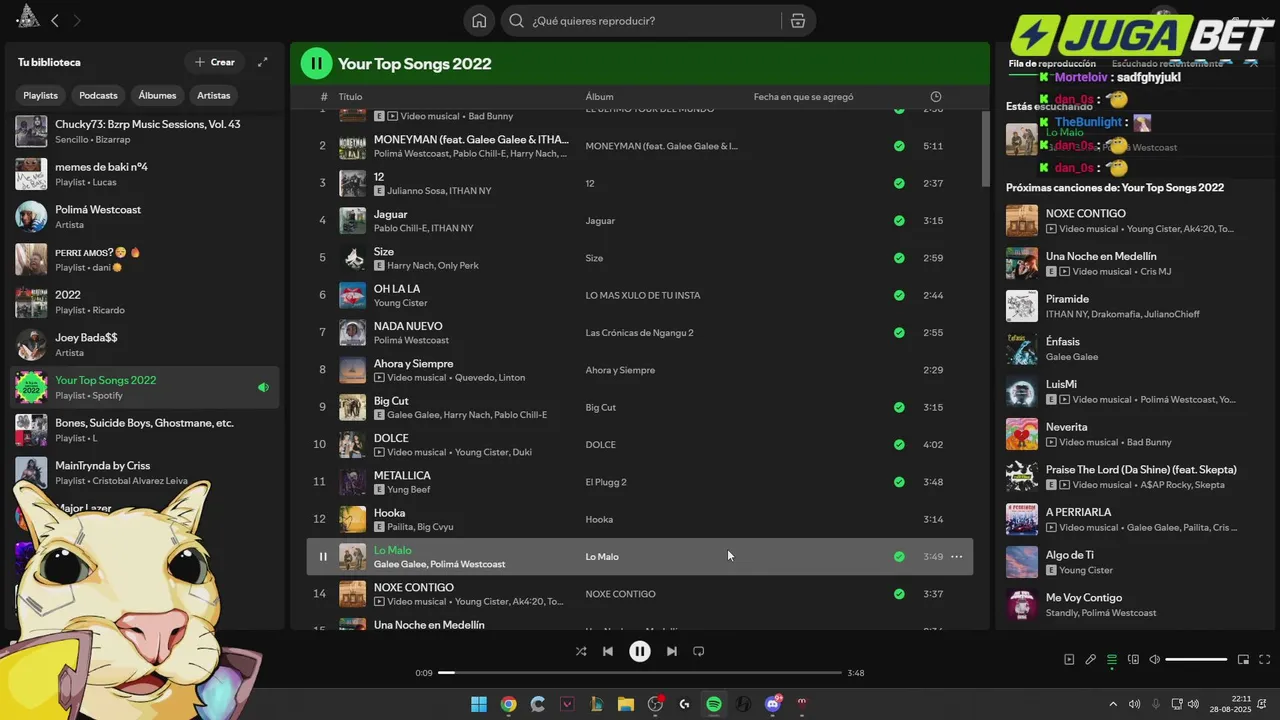Show hidden system tray icons chevron
Viewport: 1280px width, 720px height.
(x=1113, y=704)
